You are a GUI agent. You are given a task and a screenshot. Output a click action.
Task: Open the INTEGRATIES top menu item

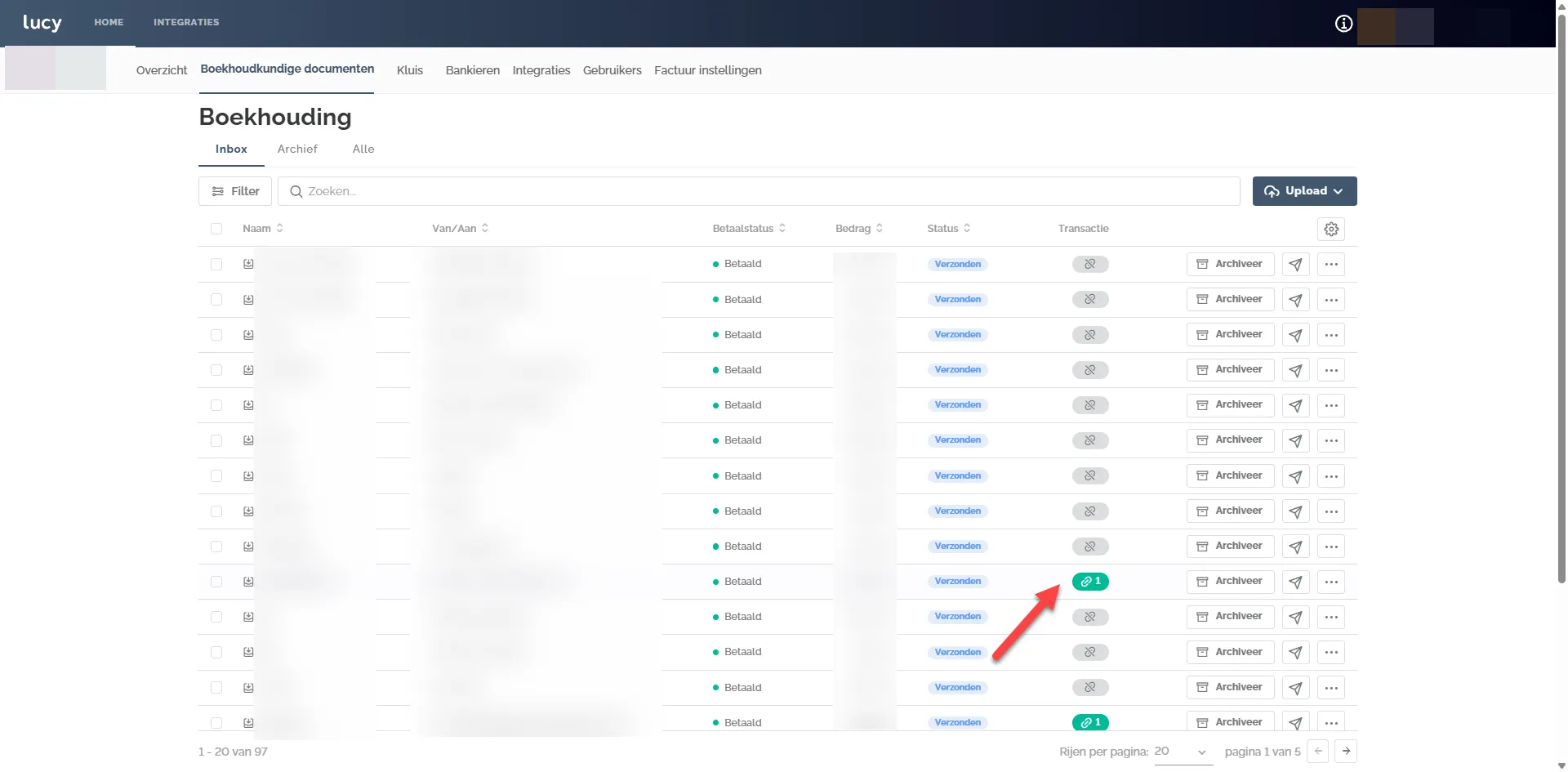[186, 23]
